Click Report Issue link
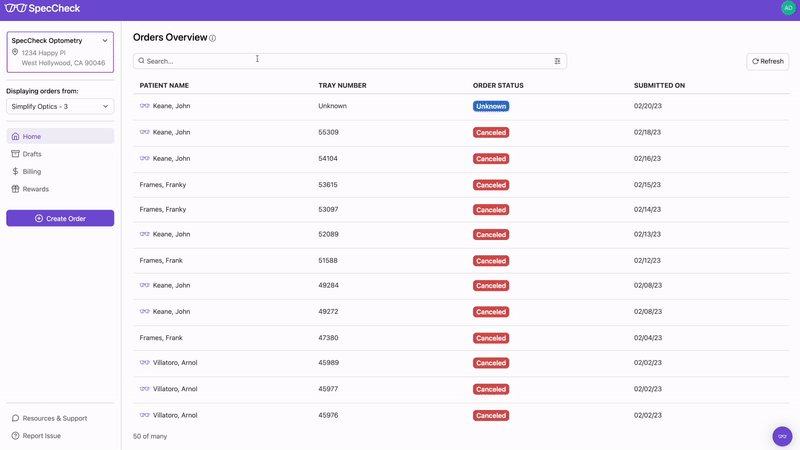 point(42,436)
